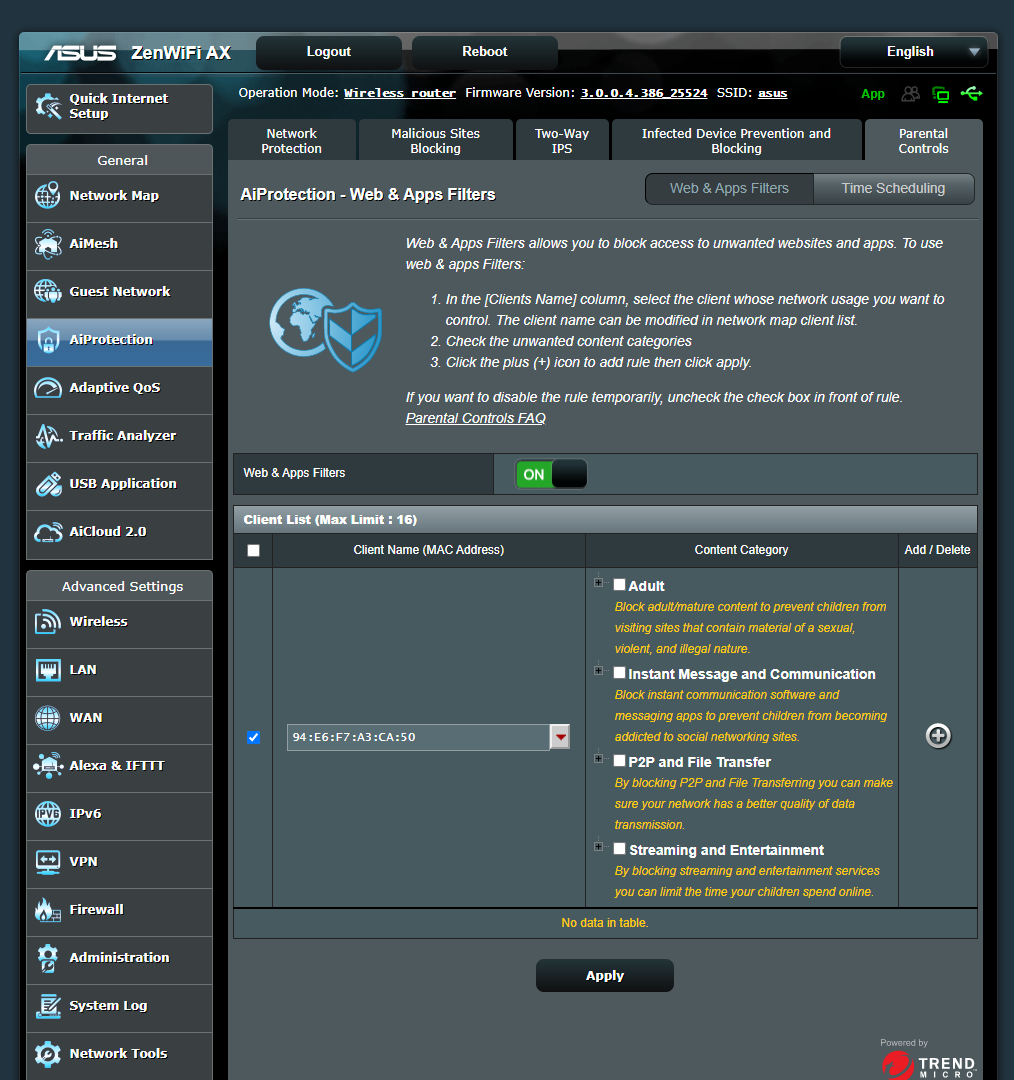Click the Administration gear icon
1014x1080 pixels.
[x=48, y=958]
